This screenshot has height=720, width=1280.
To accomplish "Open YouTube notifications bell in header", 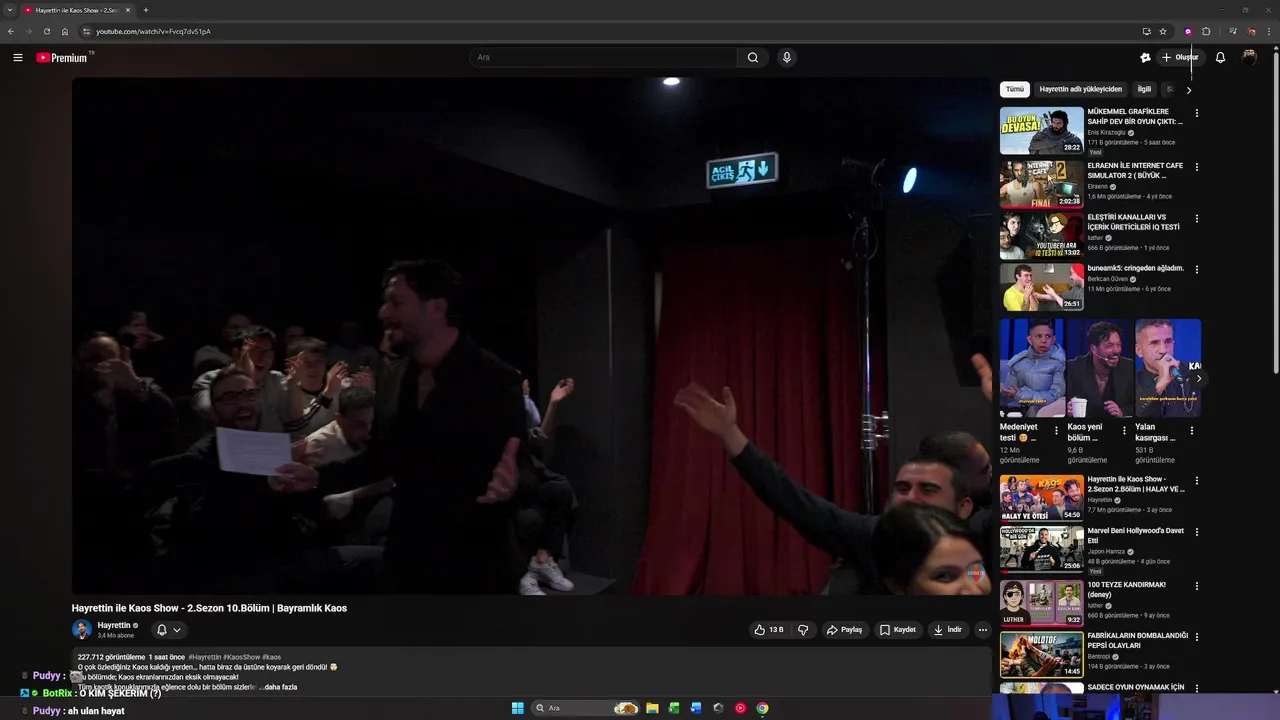I will tap(1220, 58).
